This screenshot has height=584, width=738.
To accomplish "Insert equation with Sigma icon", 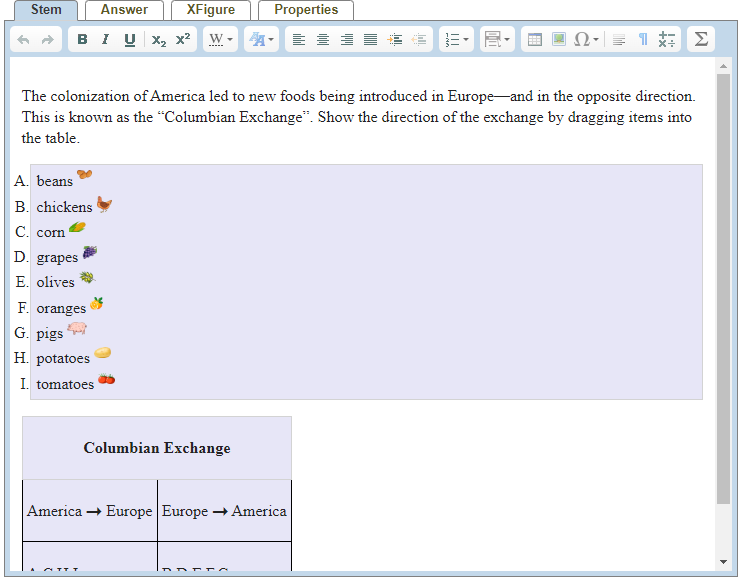I will pyautogui.click(x=701, y=39).
